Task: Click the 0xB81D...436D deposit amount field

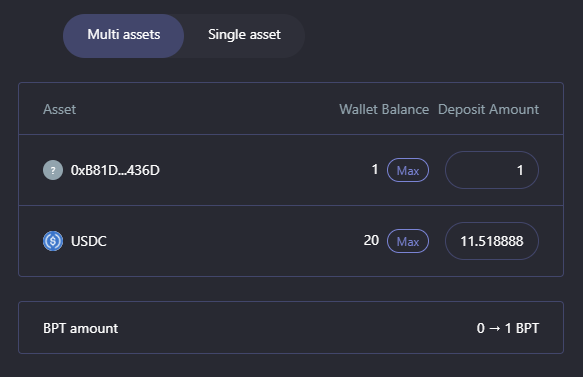Action: click(x=492, y=170)
